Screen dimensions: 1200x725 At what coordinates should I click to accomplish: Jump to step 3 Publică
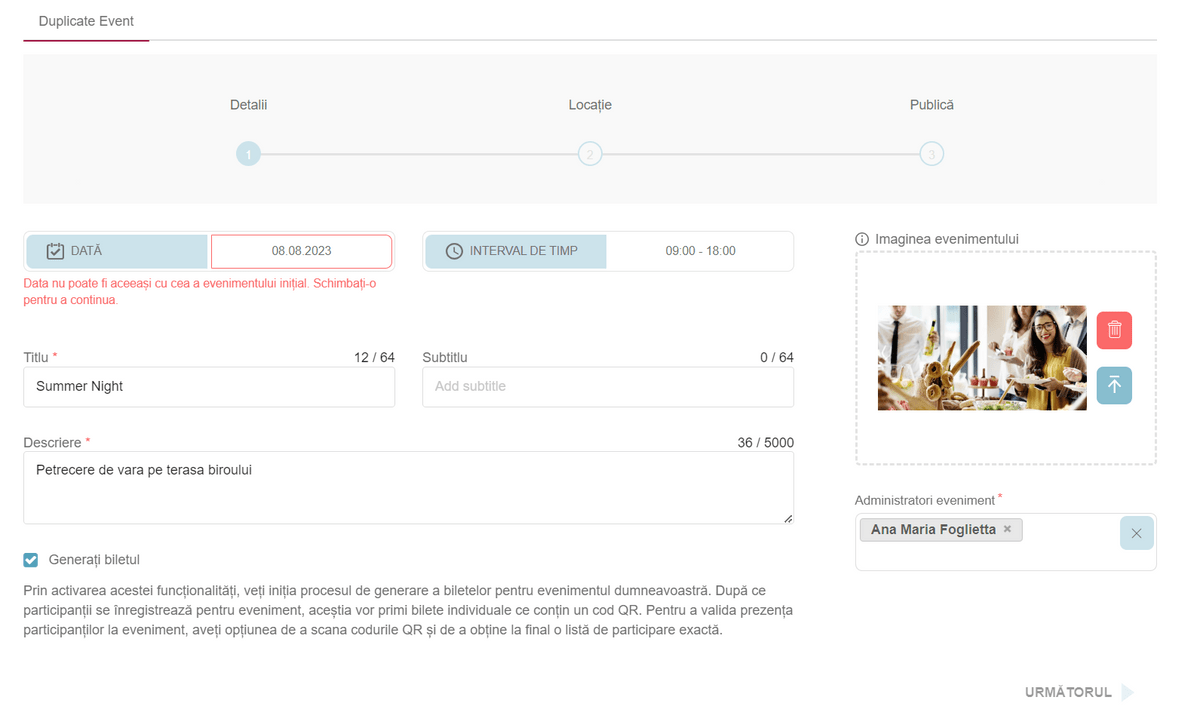pos(931,154)
